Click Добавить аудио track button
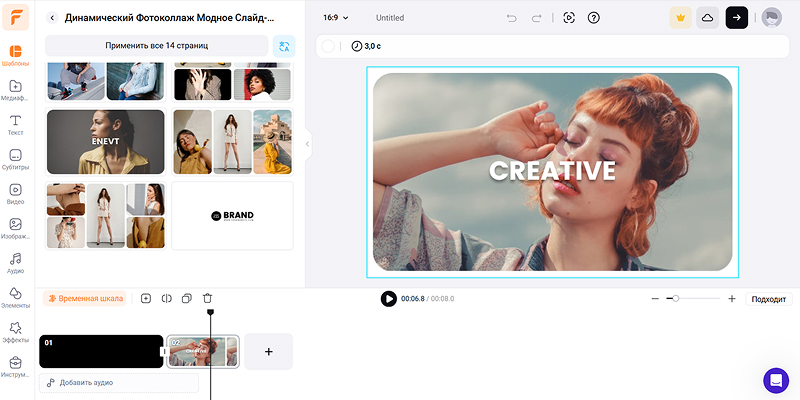 (x=119, y=383)
